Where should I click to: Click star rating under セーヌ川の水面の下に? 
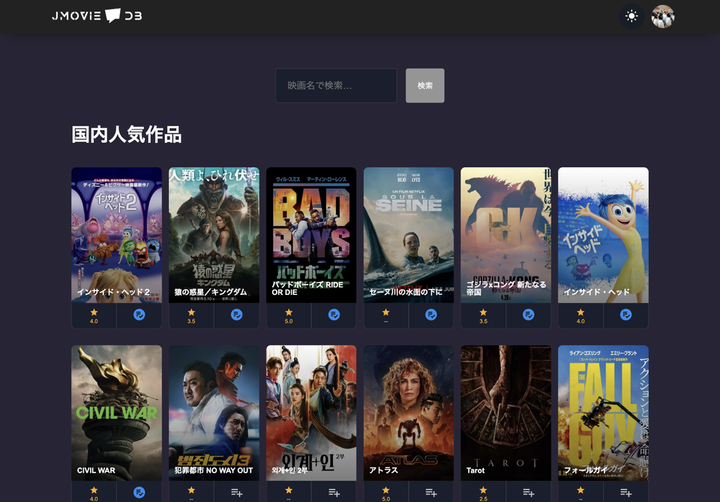click(x=386, y=316)
